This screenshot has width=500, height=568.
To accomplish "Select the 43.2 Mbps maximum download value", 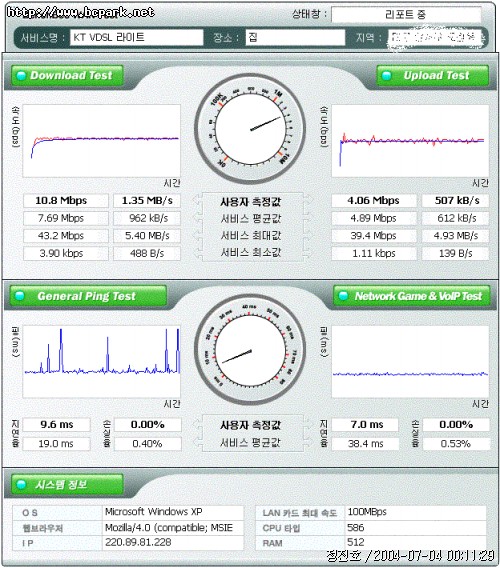I will click(66, 236).
